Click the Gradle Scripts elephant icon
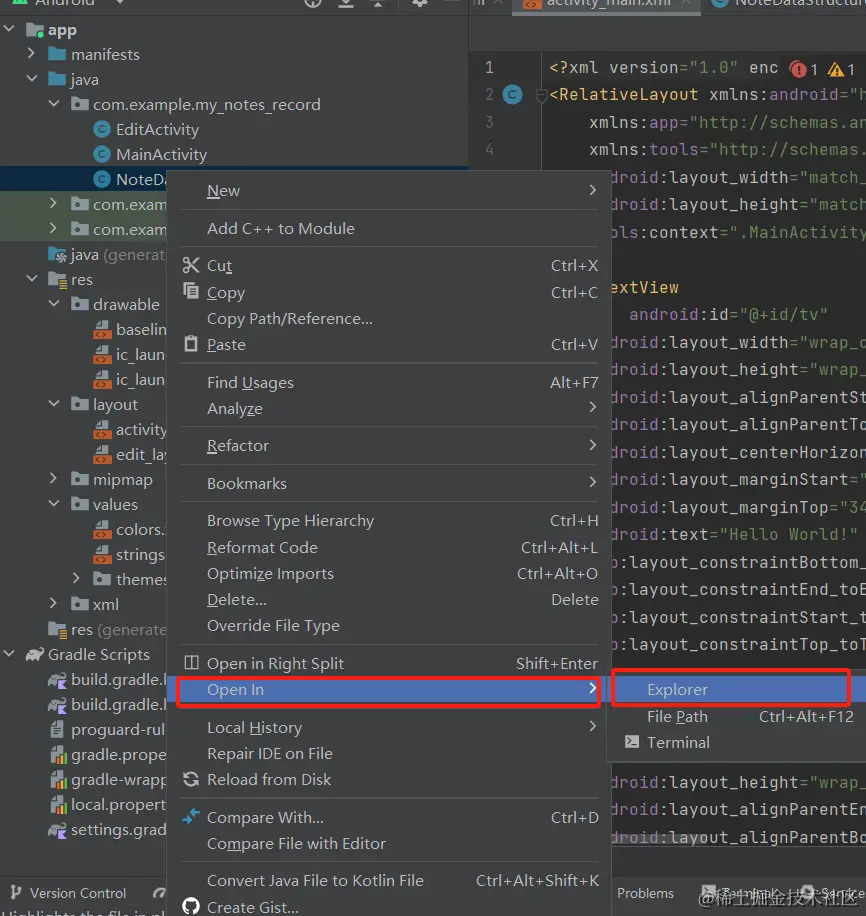 click(35, 654)
